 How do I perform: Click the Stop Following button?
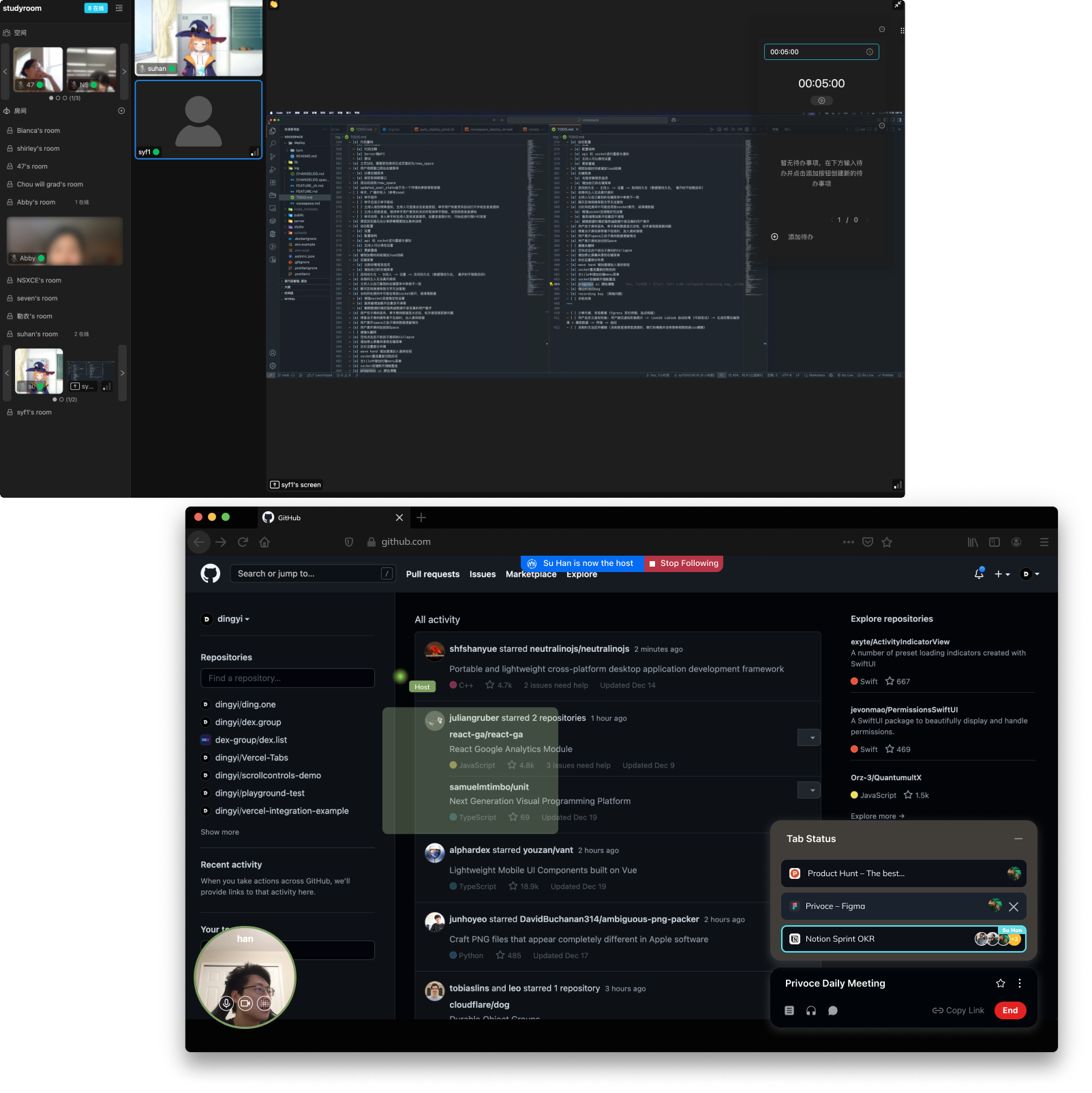[683, 563]
